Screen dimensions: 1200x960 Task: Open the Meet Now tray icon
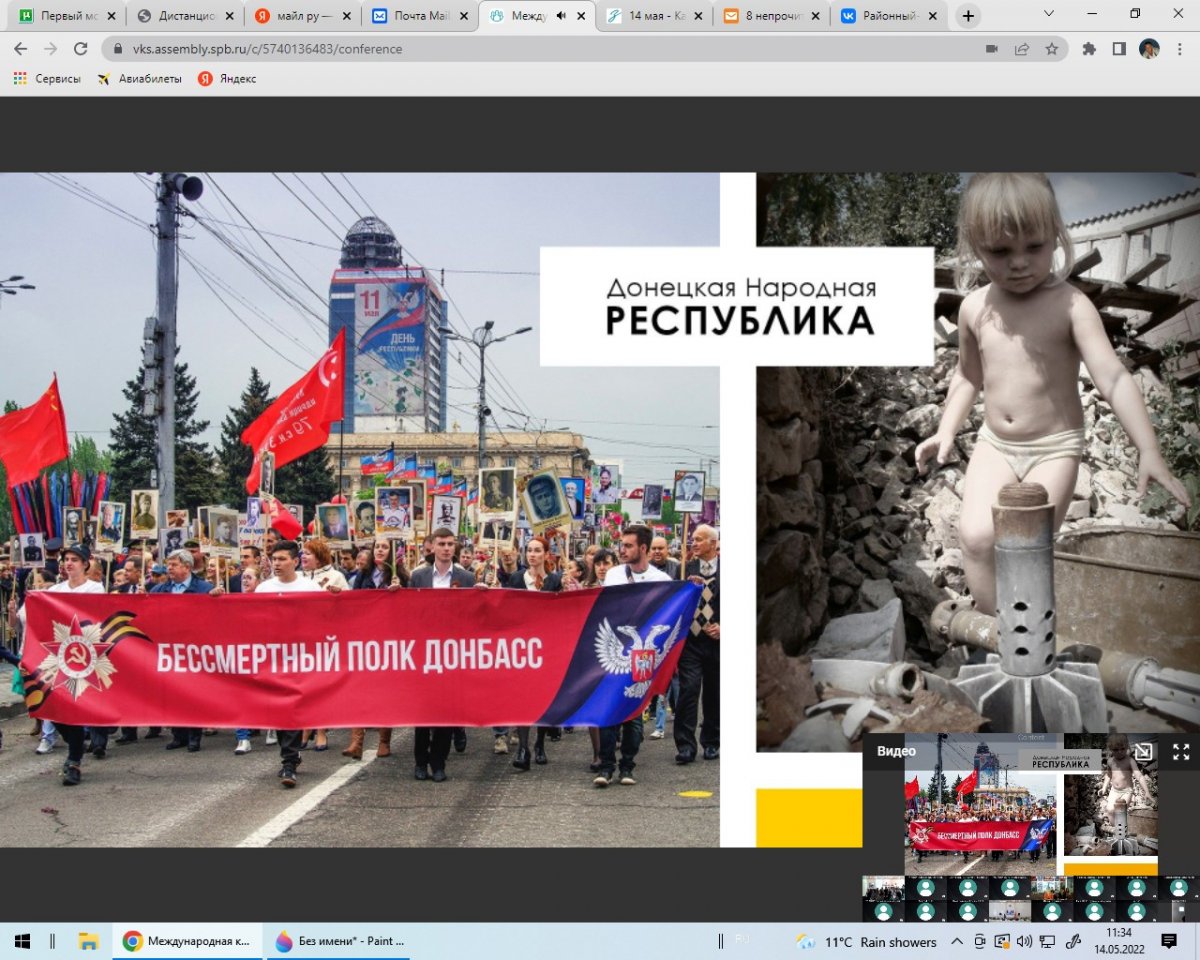click(x=979, y=941)
